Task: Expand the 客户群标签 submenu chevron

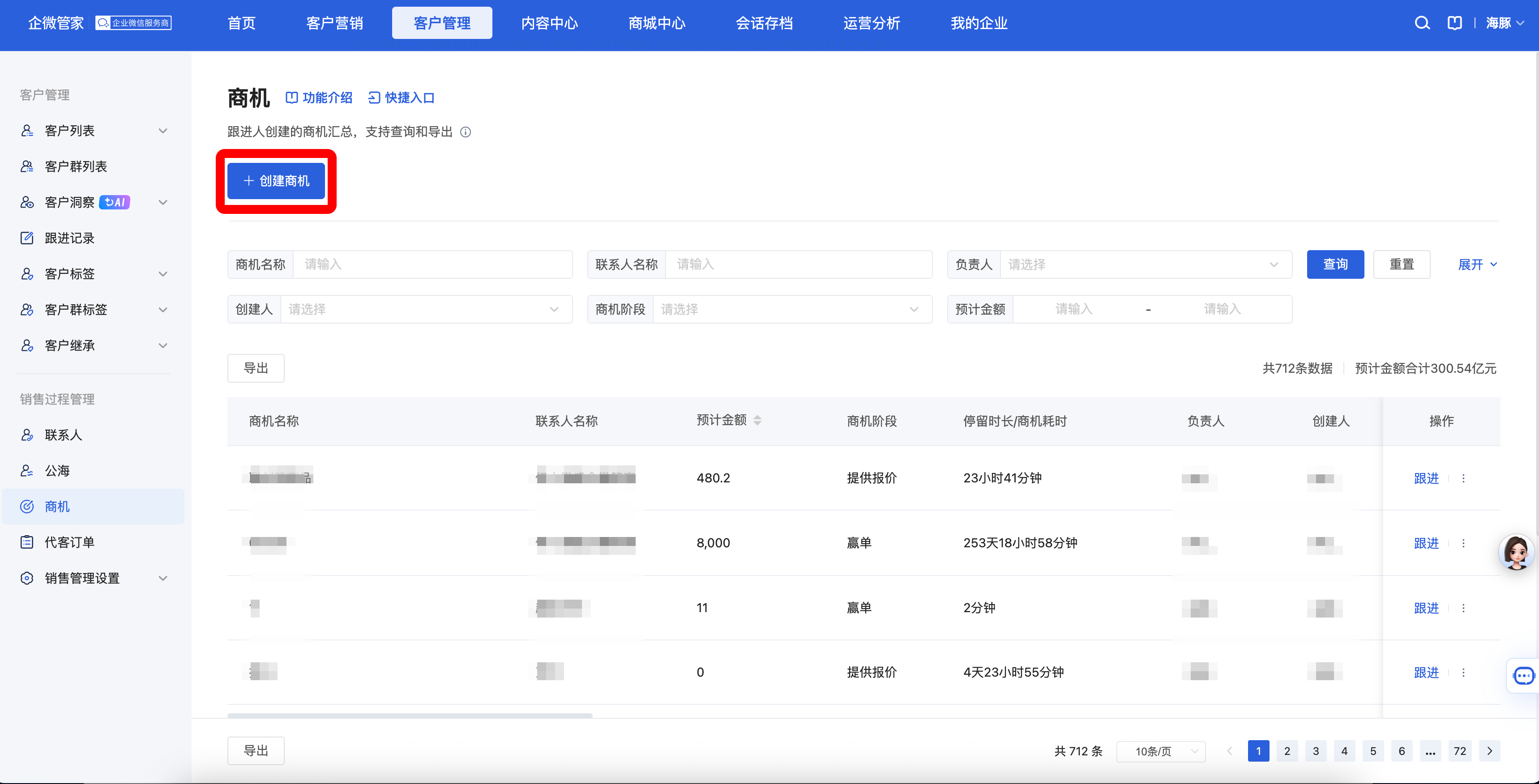Action: point(162,310)
